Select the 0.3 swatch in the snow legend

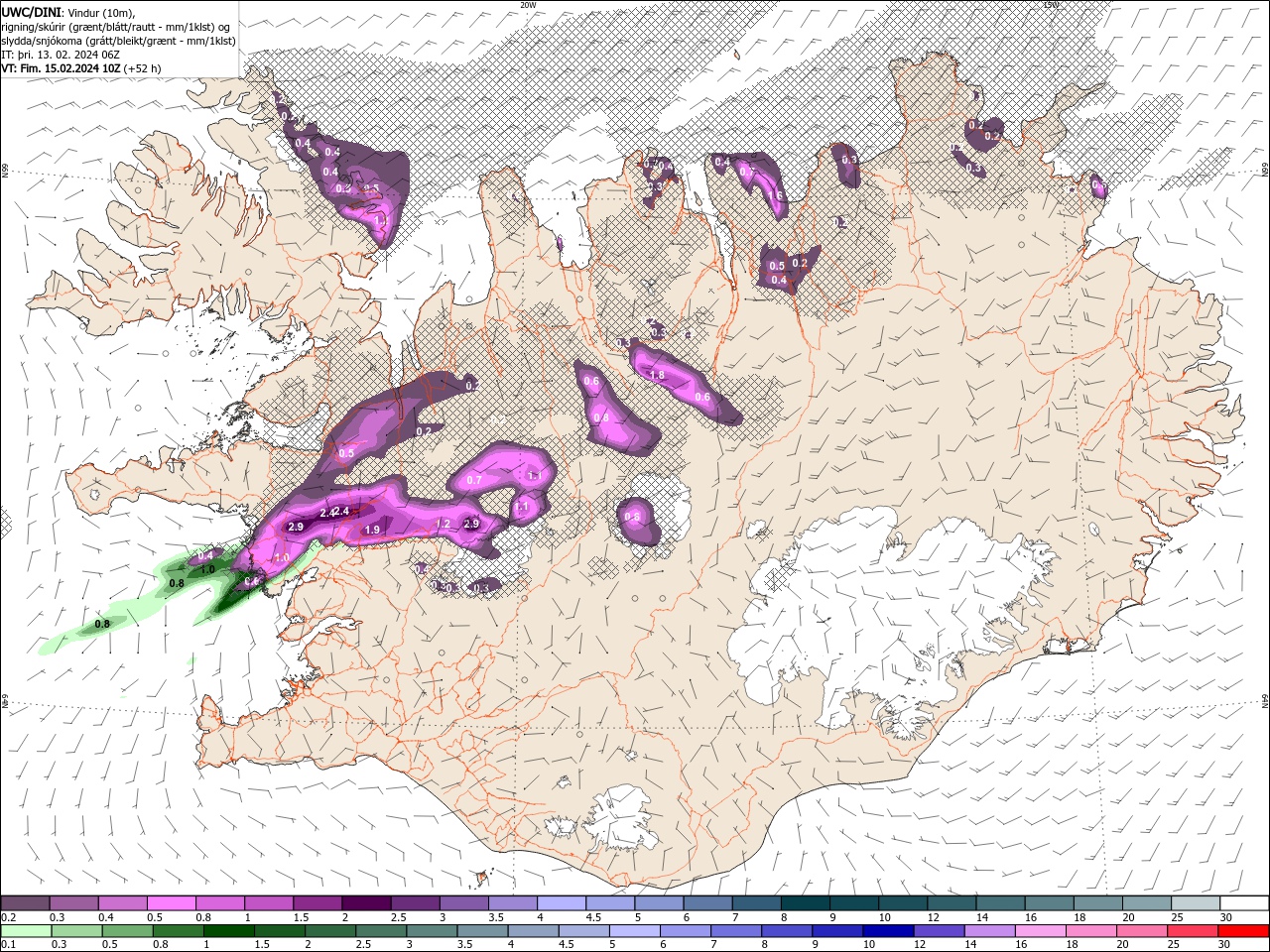[x=73, y=902]
